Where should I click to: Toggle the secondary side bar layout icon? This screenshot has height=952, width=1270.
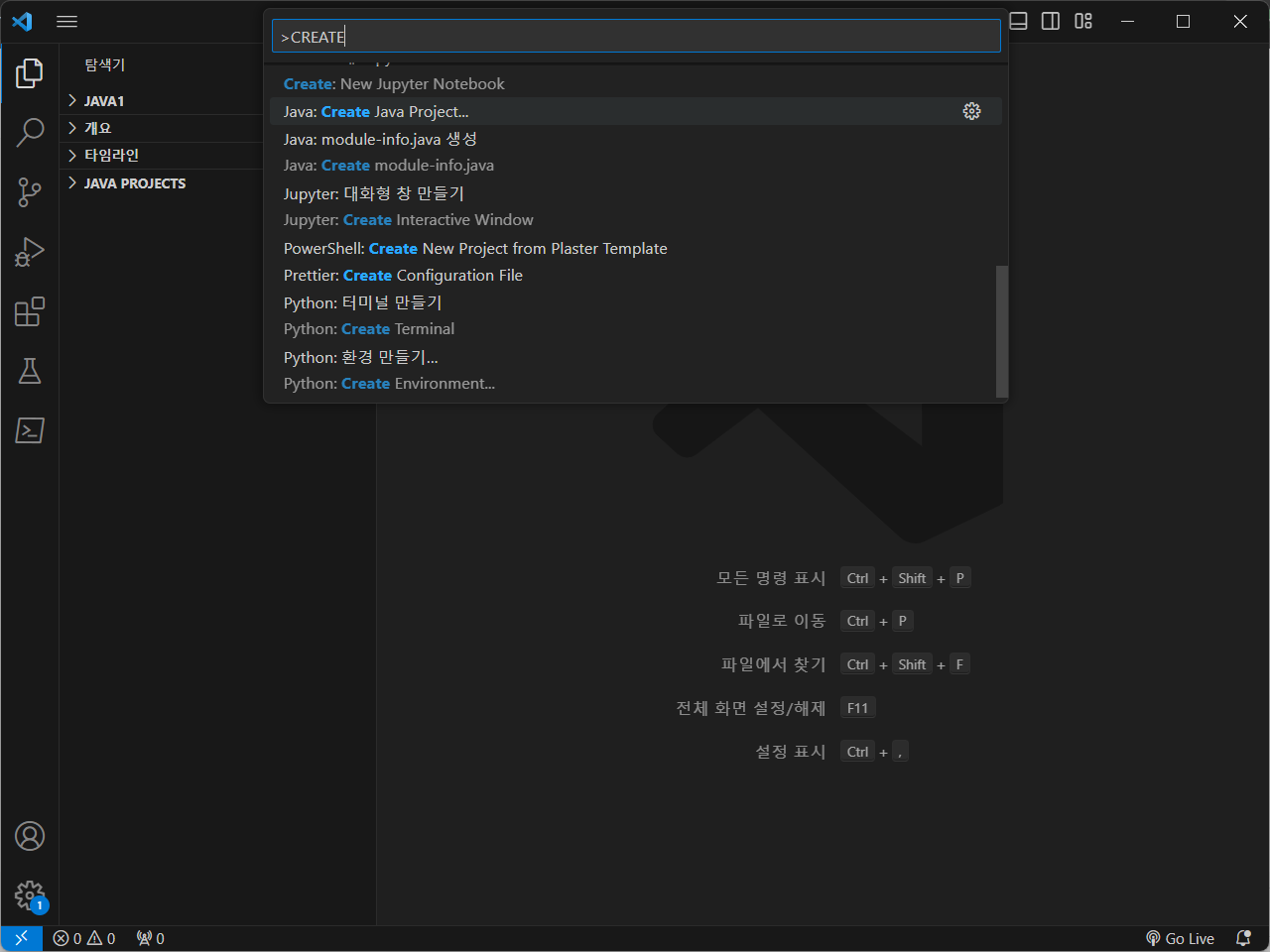click(x=1051, y=21)
